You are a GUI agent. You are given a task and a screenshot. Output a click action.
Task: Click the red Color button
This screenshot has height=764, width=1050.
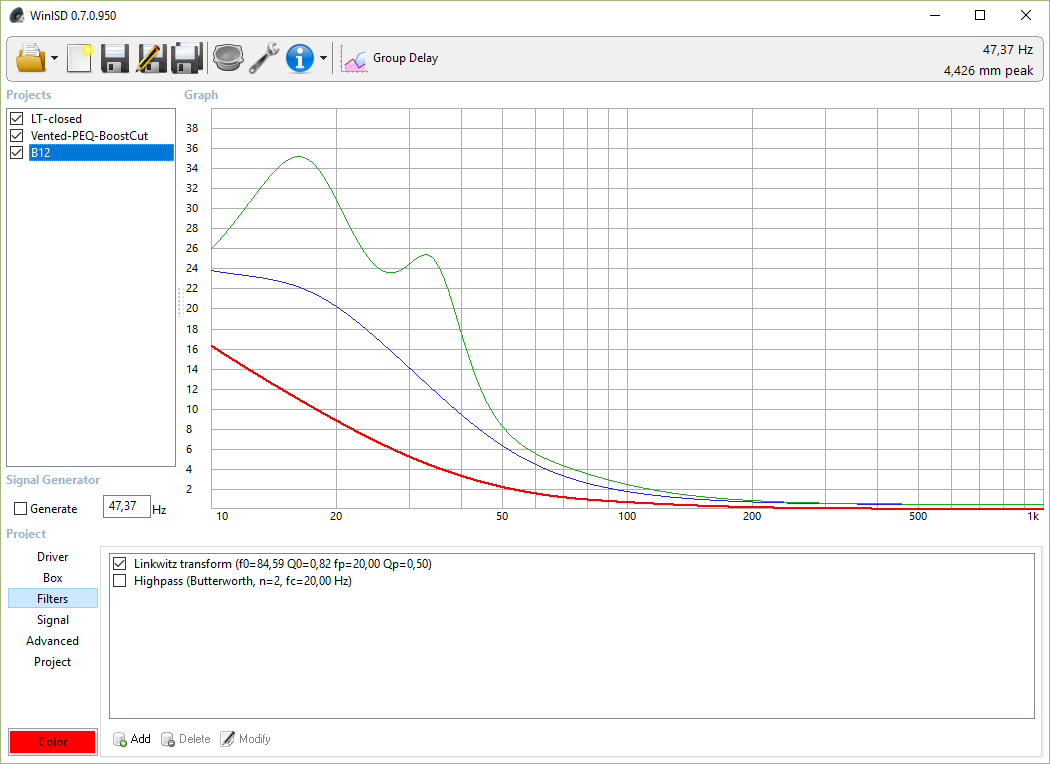(53, 741)
